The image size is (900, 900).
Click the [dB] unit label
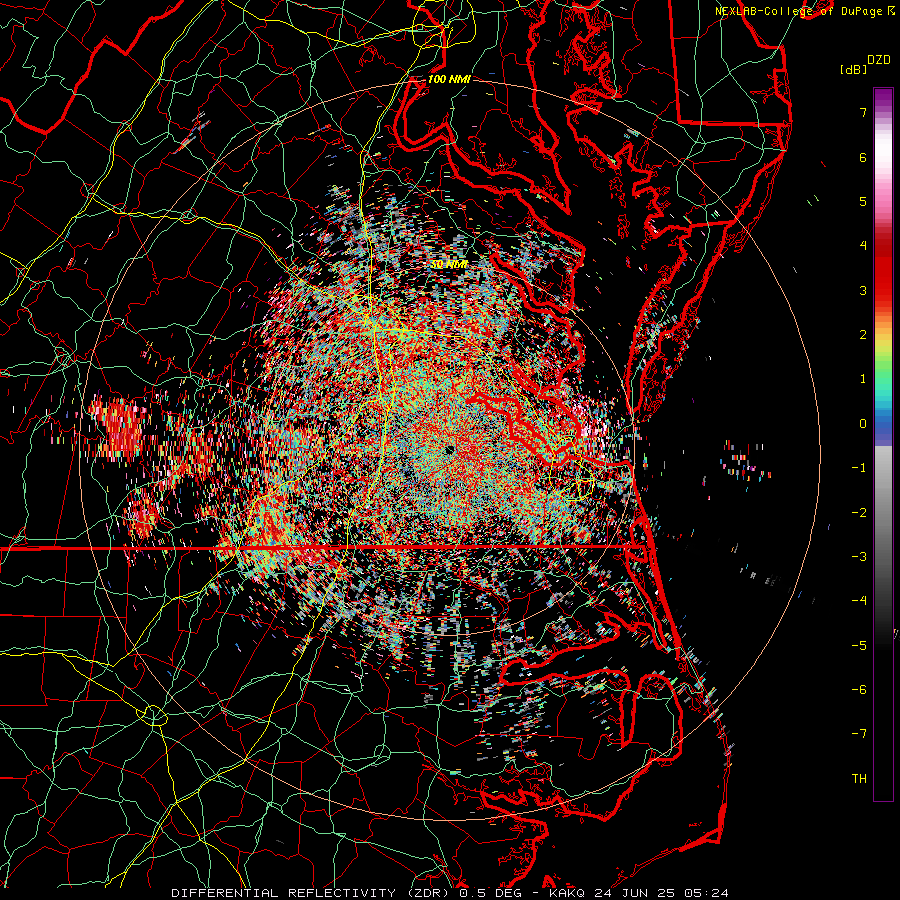coord(854,70)
